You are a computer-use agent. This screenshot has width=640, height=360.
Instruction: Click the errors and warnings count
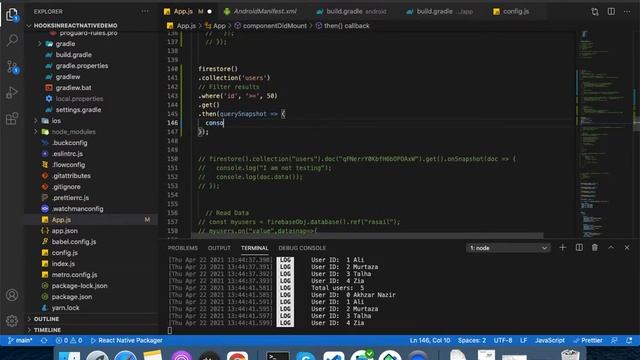pyautogui.click(x=69, y=340)
